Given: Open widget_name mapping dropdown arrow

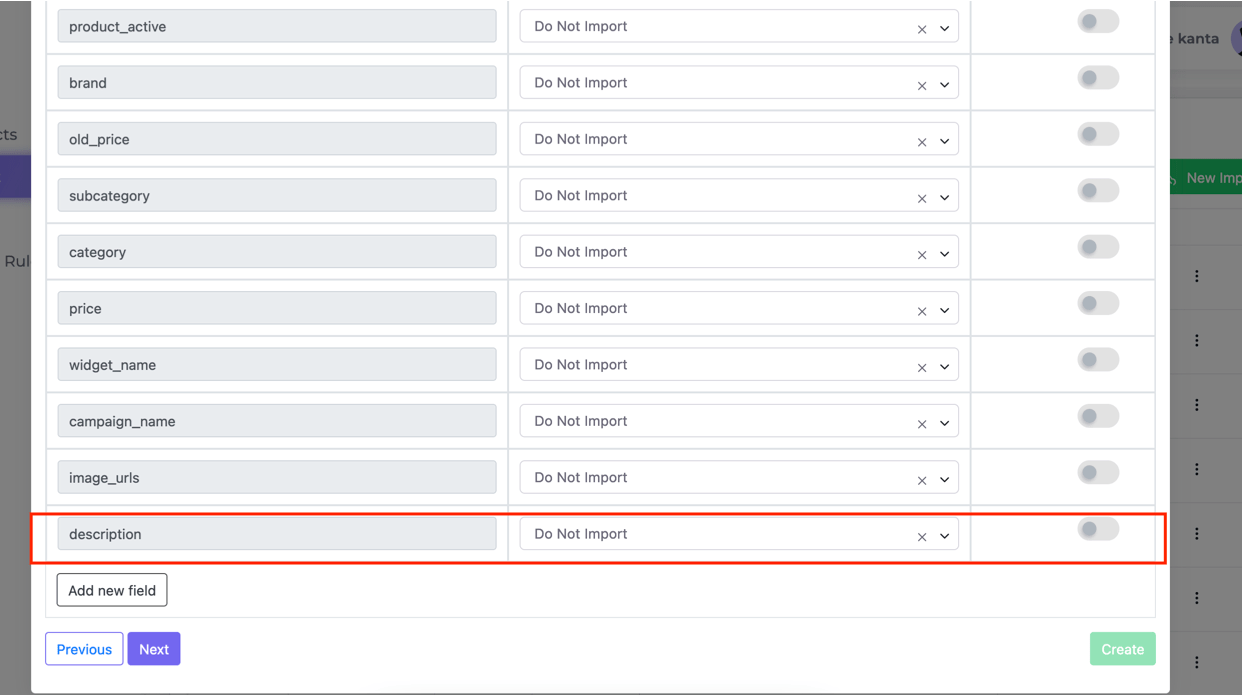Looking at the screenshot, I should [x=944, y=368].
